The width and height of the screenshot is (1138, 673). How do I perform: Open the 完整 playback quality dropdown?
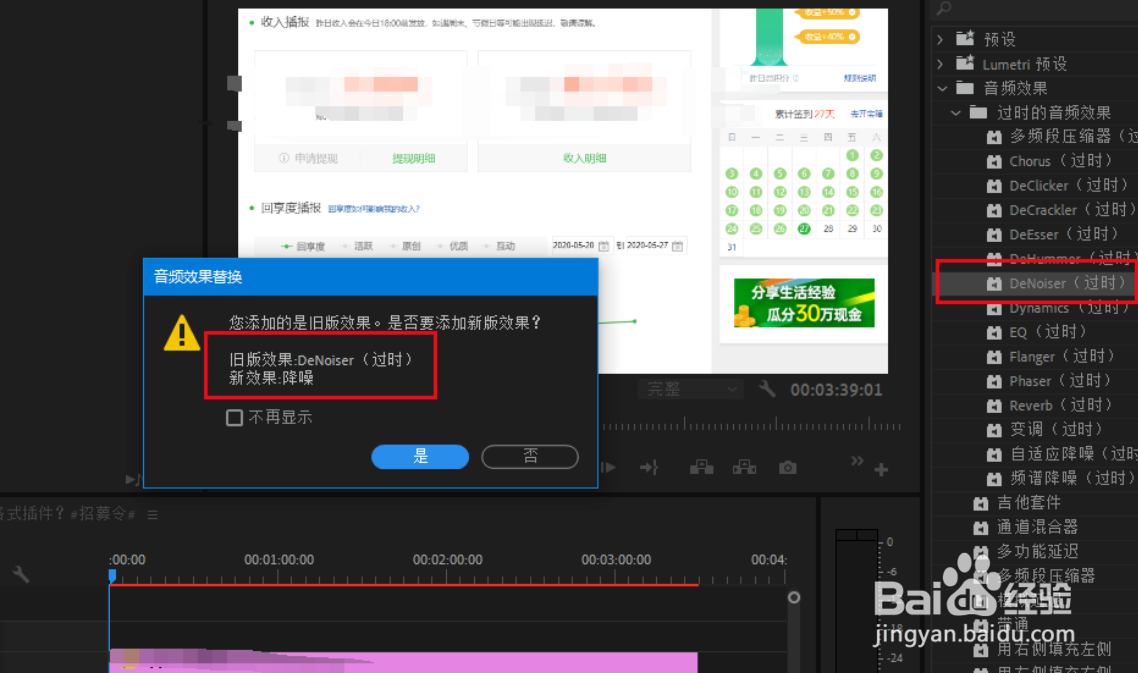pyautogui.click(x=690, y=387)
